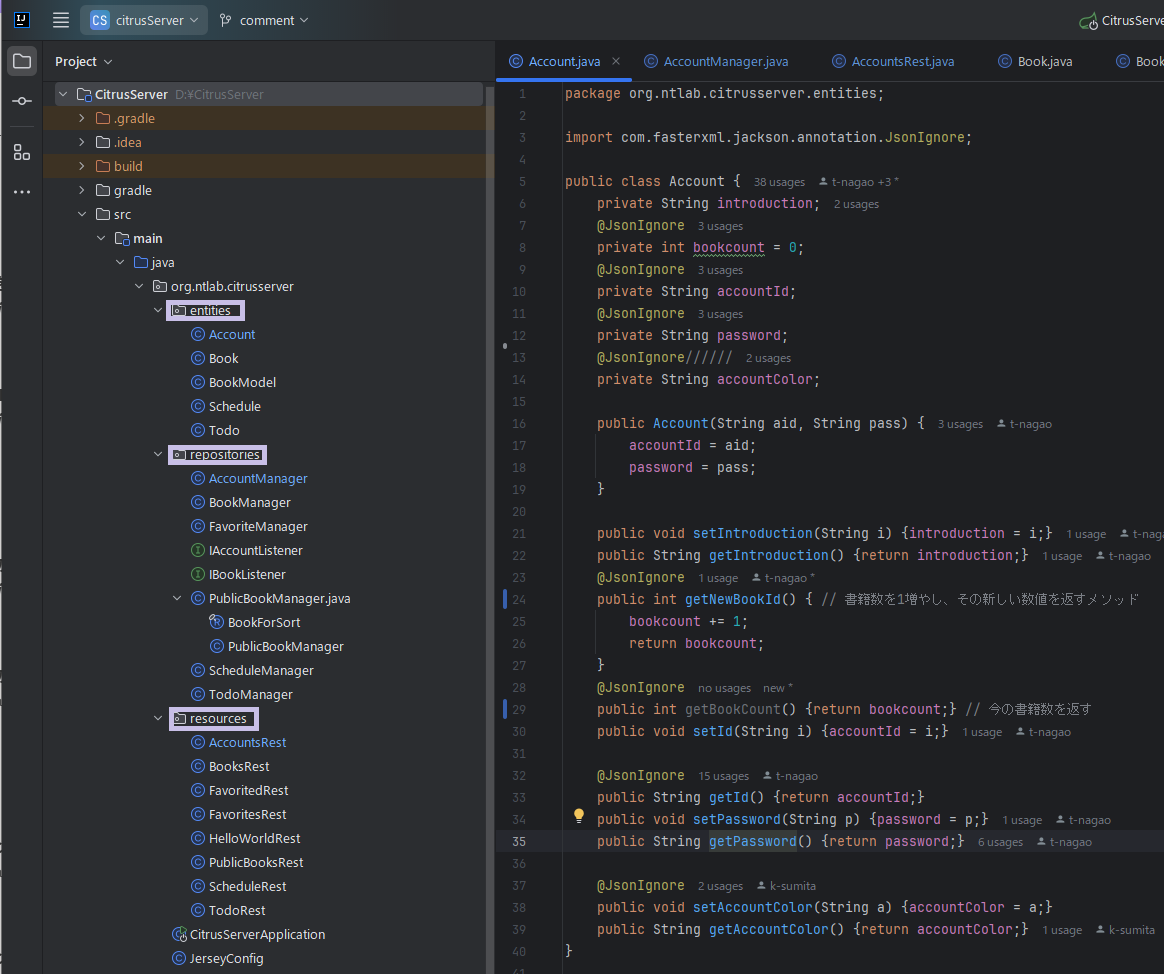The image size is (1164, 974).
Task: Select the gradle folder in the tree
Action: 132,190
